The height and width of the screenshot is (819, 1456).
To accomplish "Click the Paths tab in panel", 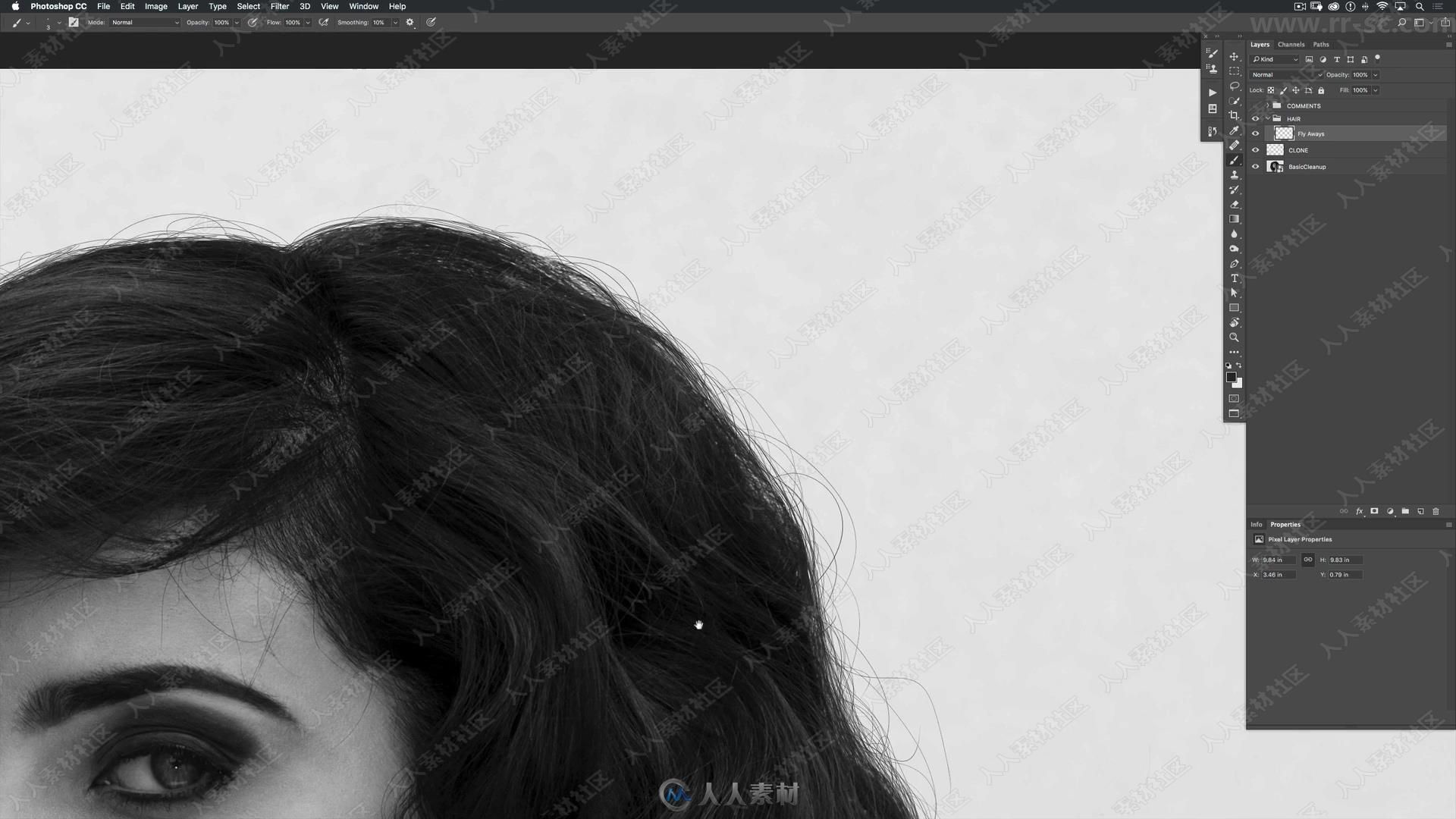I will [1320, 44].
